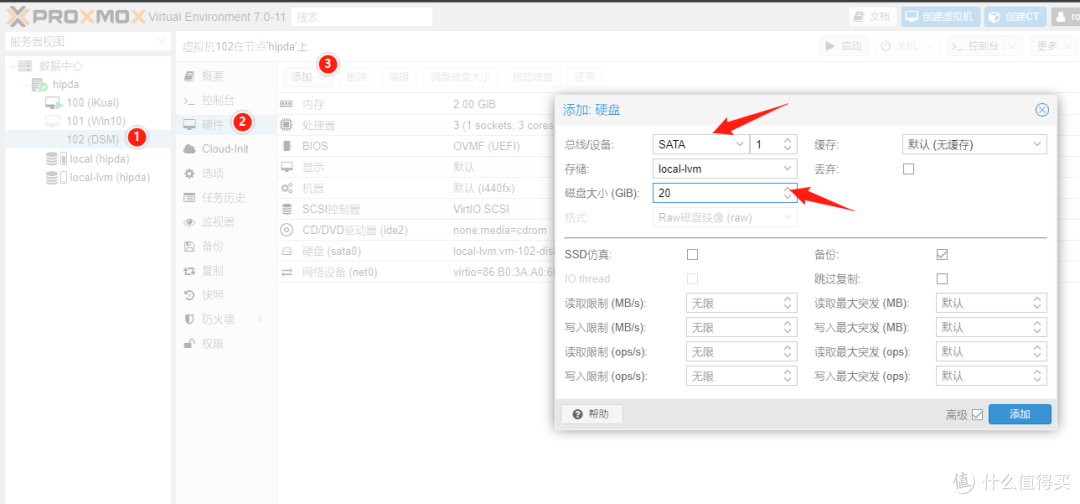Toggle the 高级 advanced checkbox
The width and height of the screenshot is (1080, 504).
[x=977, y=414]
